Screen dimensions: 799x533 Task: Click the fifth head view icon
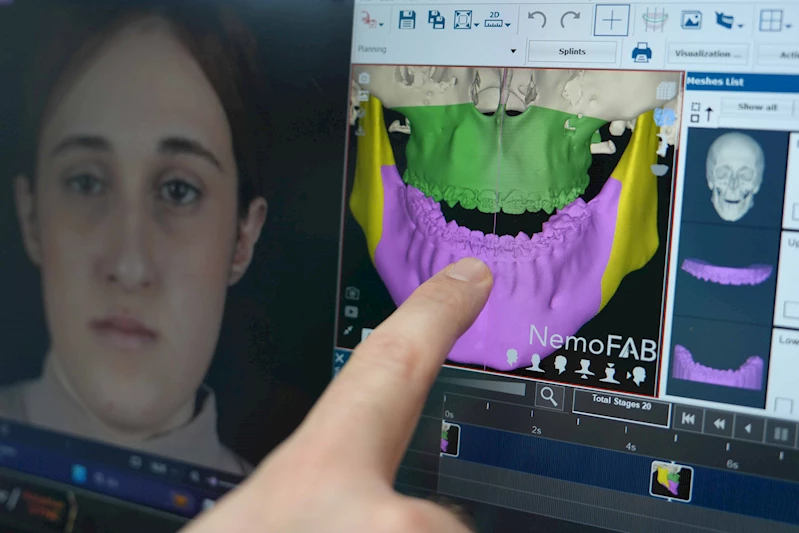pyautogui.click(x=609, y=372)
